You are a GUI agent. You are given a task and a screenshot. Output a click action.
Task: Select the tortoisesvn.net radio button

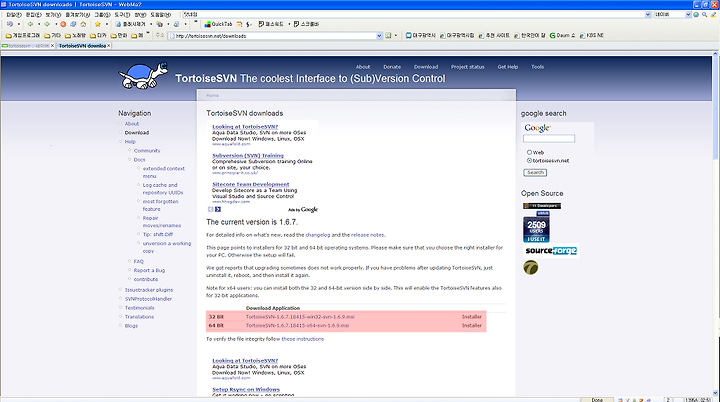529,160
